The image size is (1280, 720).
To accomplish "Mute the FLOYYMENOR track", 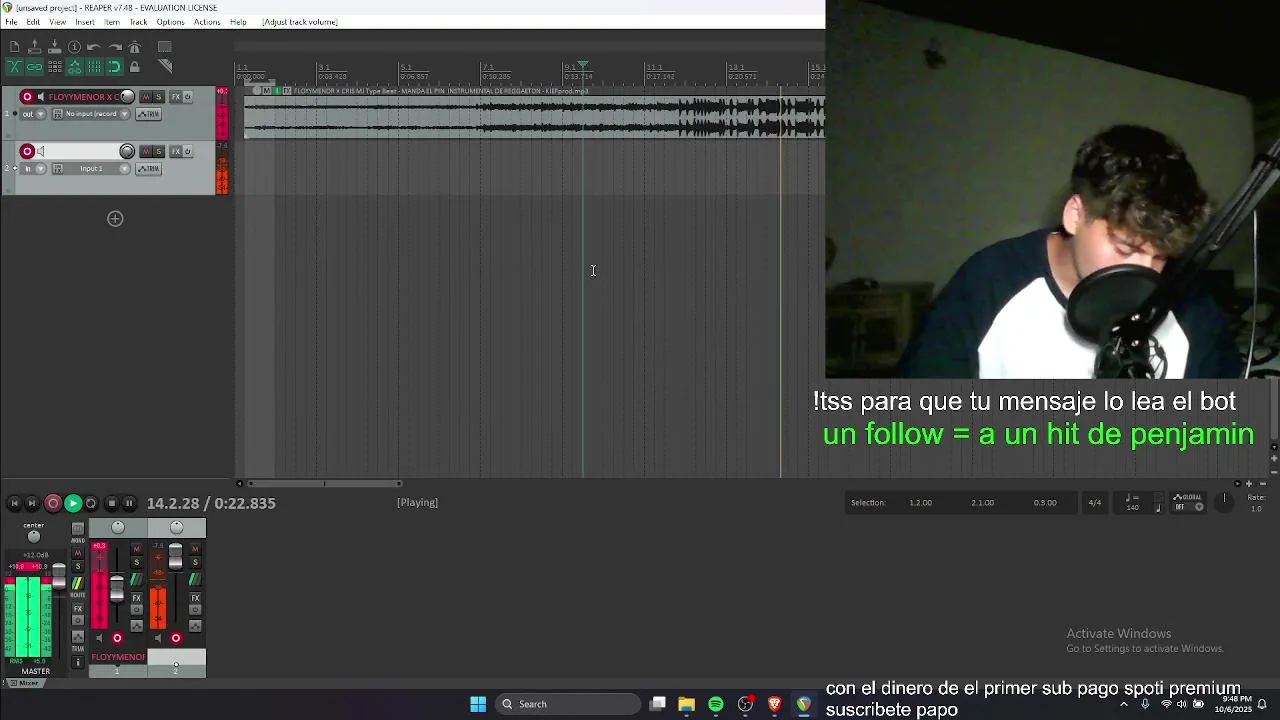I will pyautogui.click(x=146, y=97).
